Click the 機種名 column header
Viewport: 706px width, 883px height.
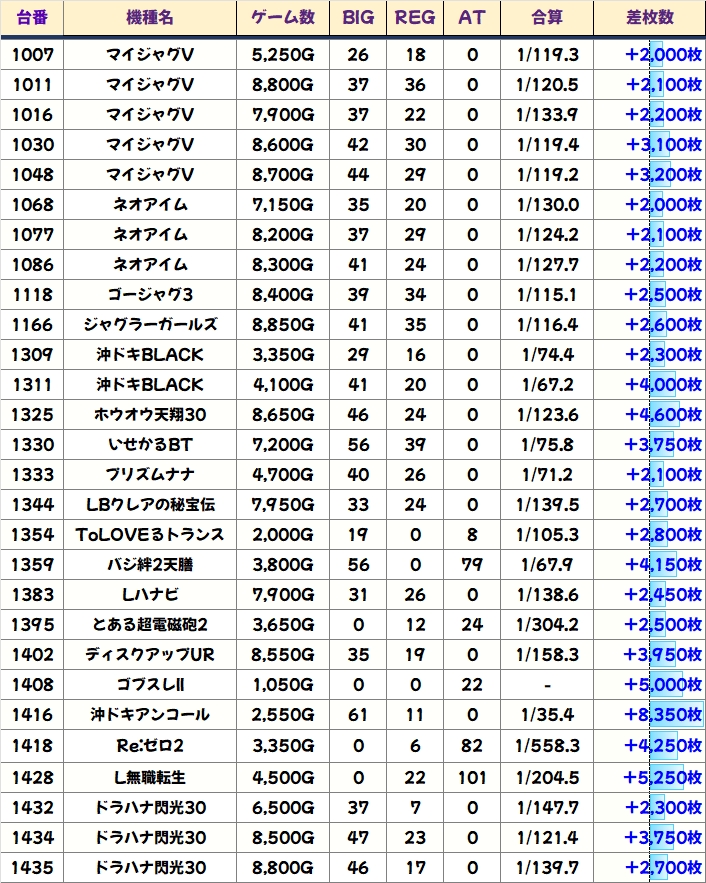click(149, 18)
